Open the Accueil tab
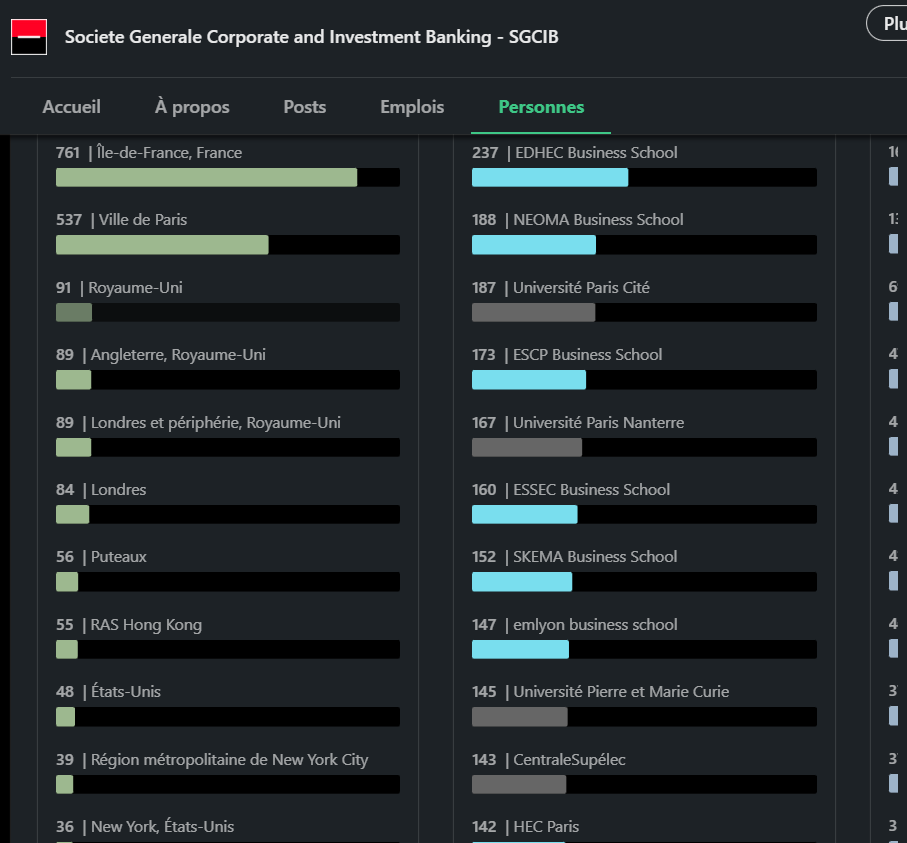Viewport: 907px width, 843px height. (71, 107)
